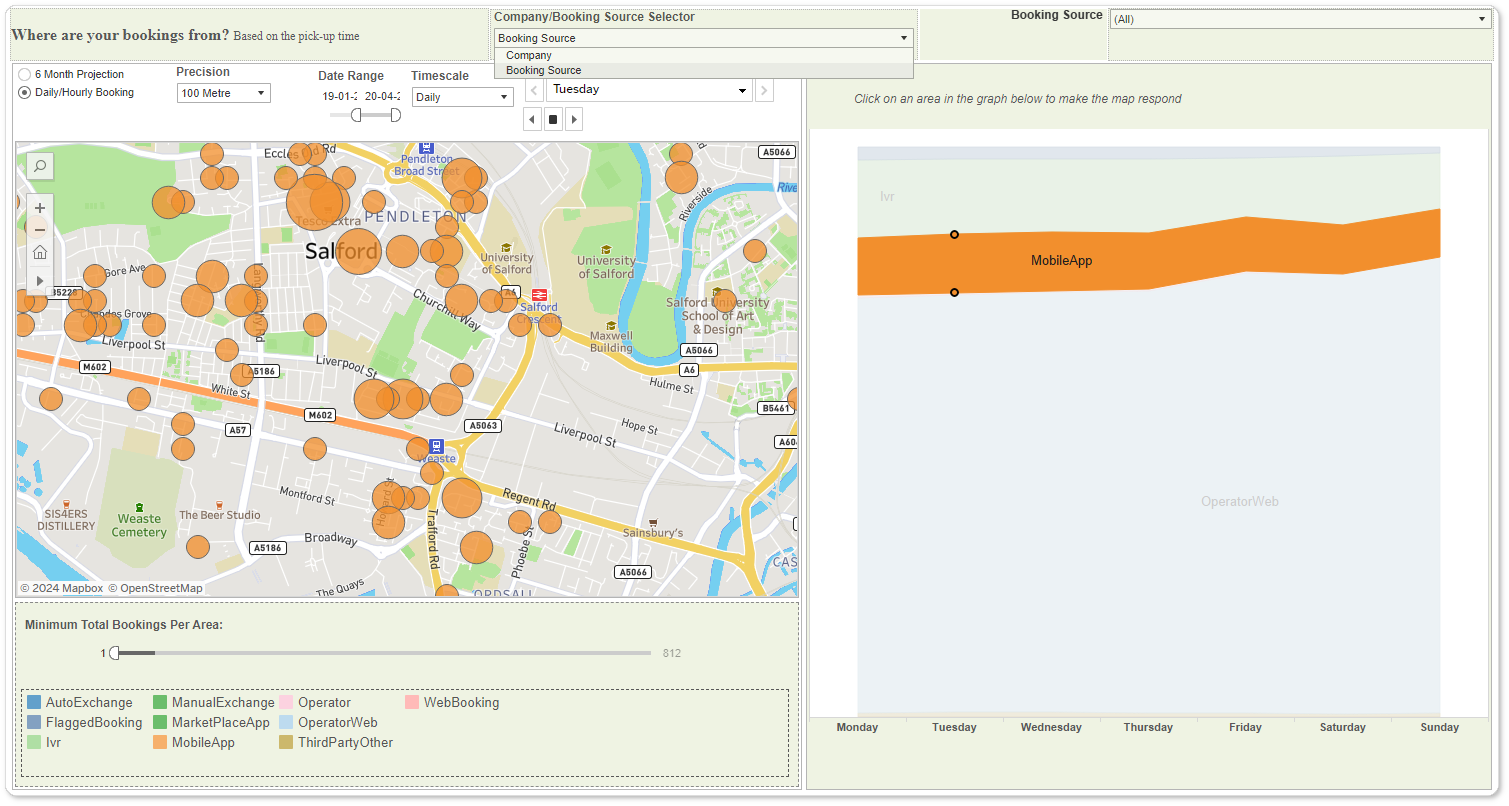Click the Minimum Total Bookings slider handle
1509x806 pixels.
114,653
